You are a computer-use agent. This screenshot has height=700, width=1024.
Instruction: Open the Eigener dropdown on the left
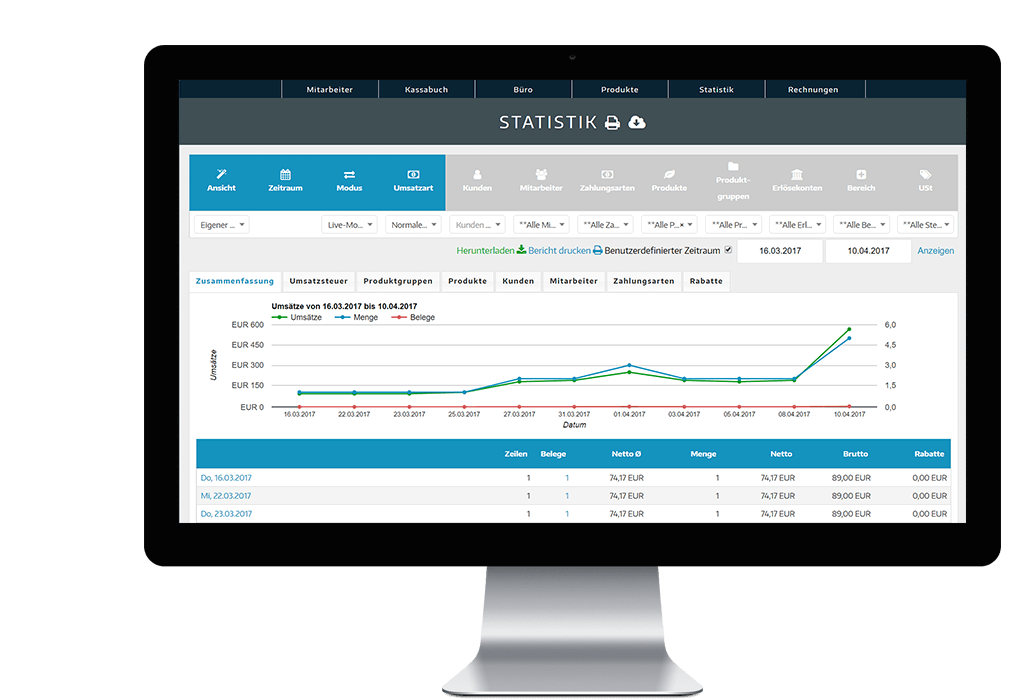[221, 224]
